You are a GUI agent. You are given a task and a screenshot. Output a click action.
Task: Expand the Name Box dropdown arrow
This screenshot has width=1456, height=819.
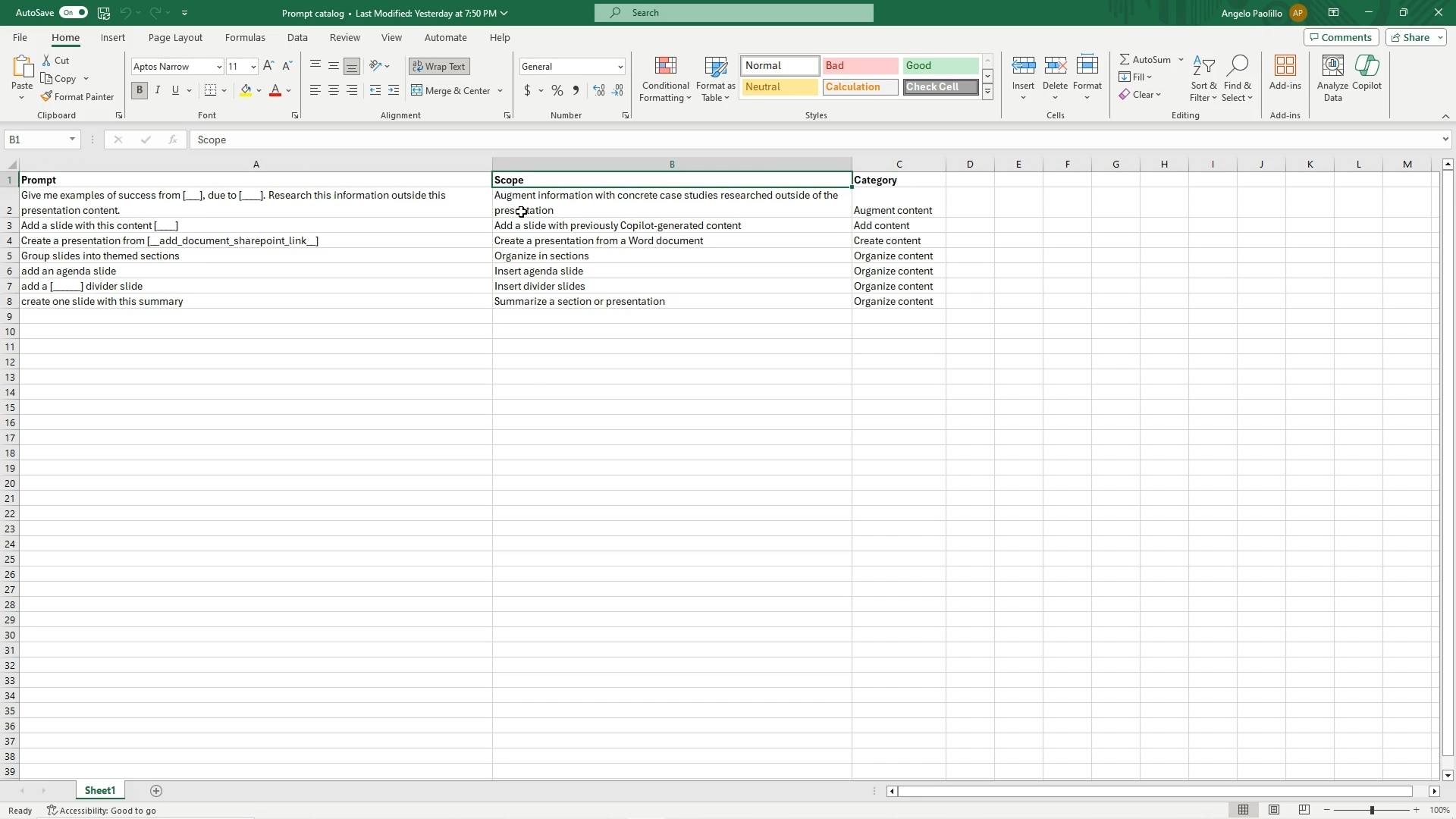(x=72, y=140)
